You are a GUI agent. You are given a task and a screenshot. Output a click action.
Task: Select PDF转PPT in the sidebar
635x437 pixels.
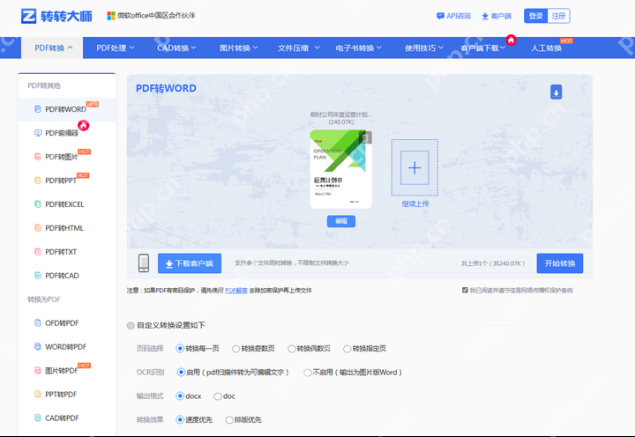(62, 180)
